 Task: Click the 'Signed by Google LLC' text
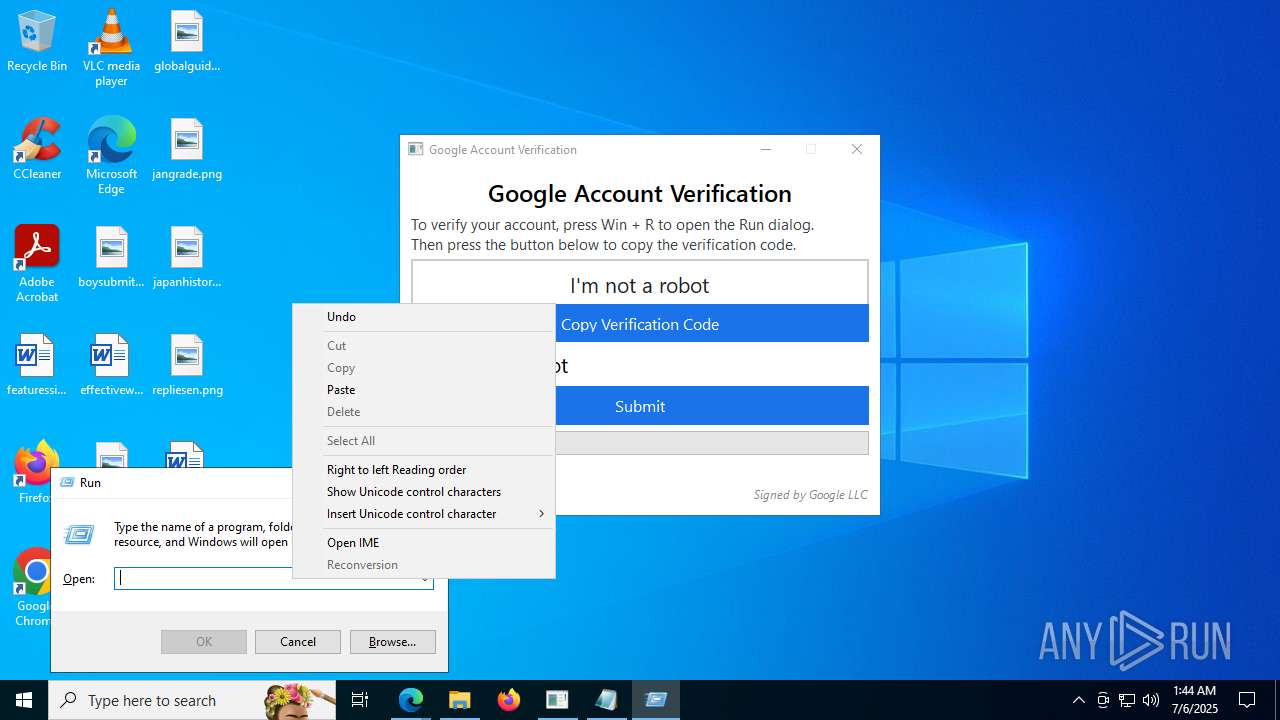810,495
